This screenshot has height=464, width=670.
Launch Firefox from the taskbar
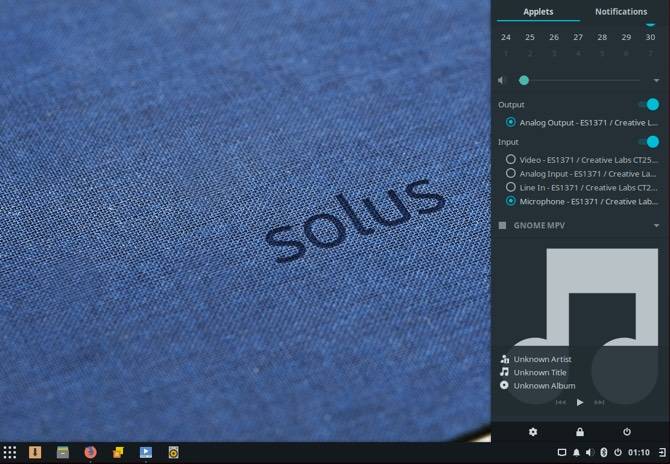coord(90,453)
